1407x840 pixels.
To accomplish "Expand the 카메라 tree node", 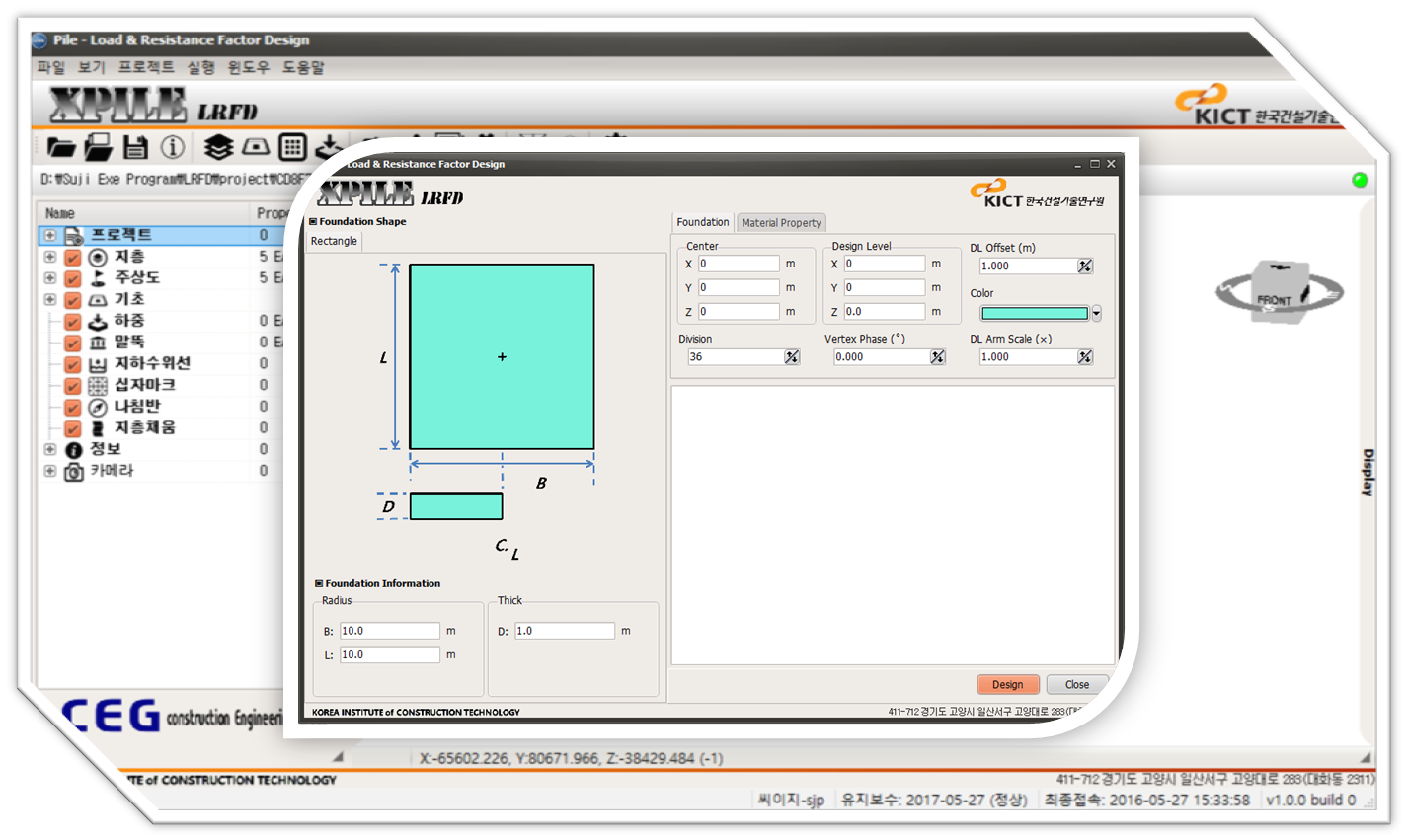I will (50, 471).
